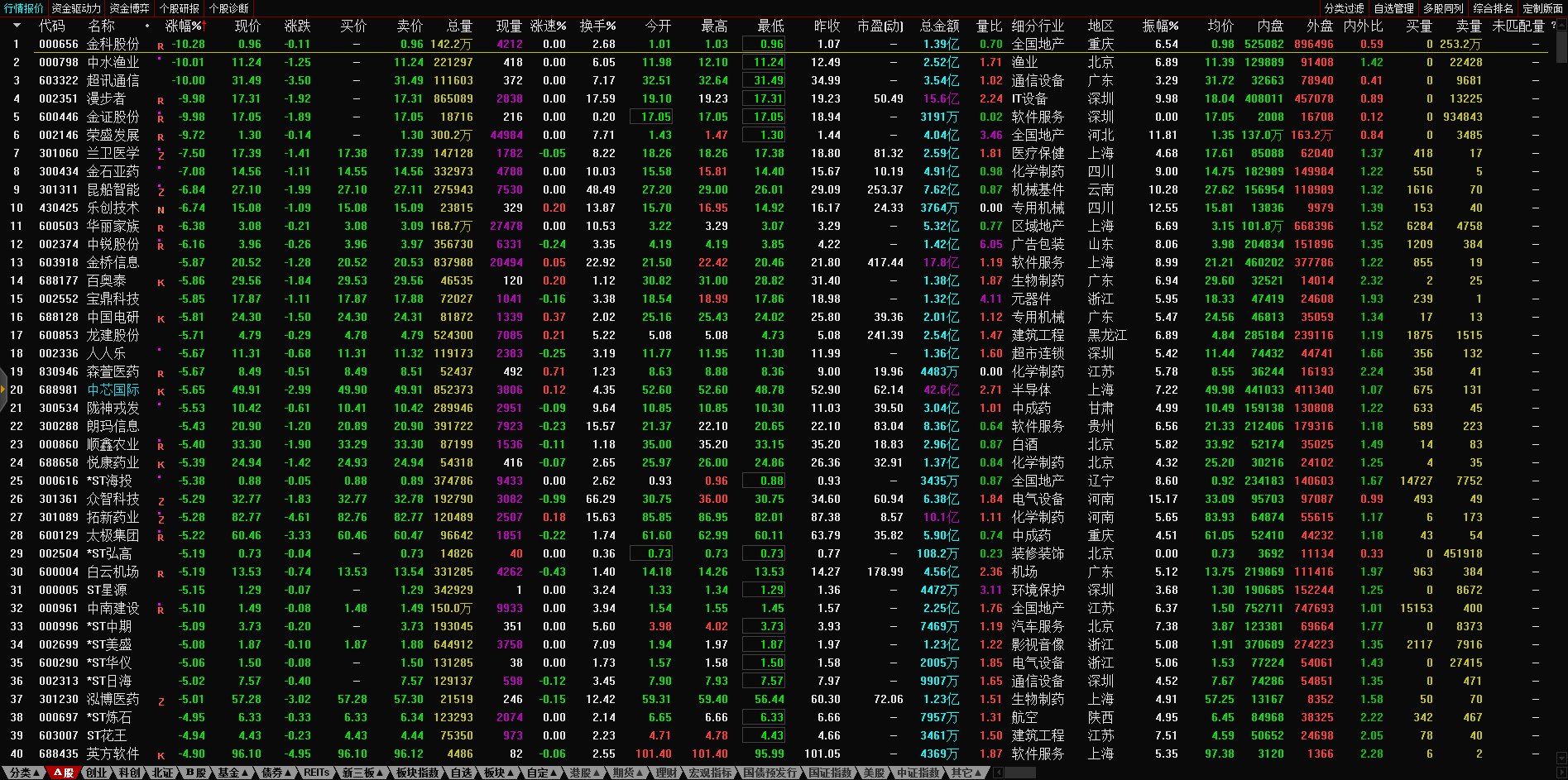The height and width of the screenshot is (780, 1568).
Task: Switch to the 资金驱动力 tab
Action: pos(76,8)
